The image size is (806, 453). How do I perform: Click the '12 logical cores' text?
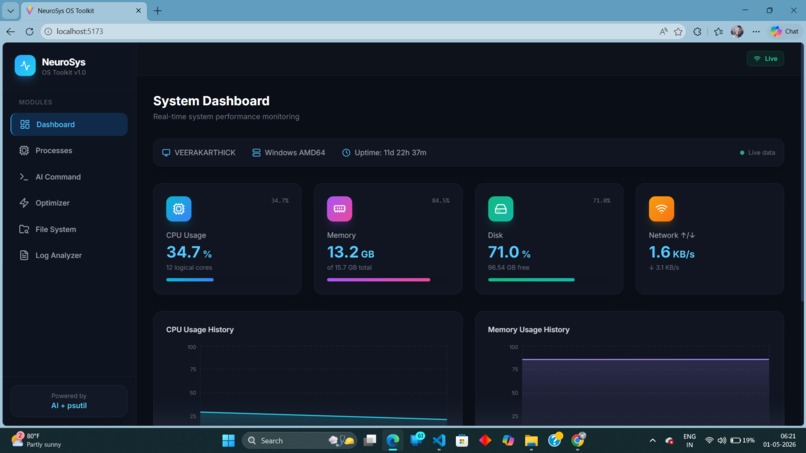(x=189, y=268)
